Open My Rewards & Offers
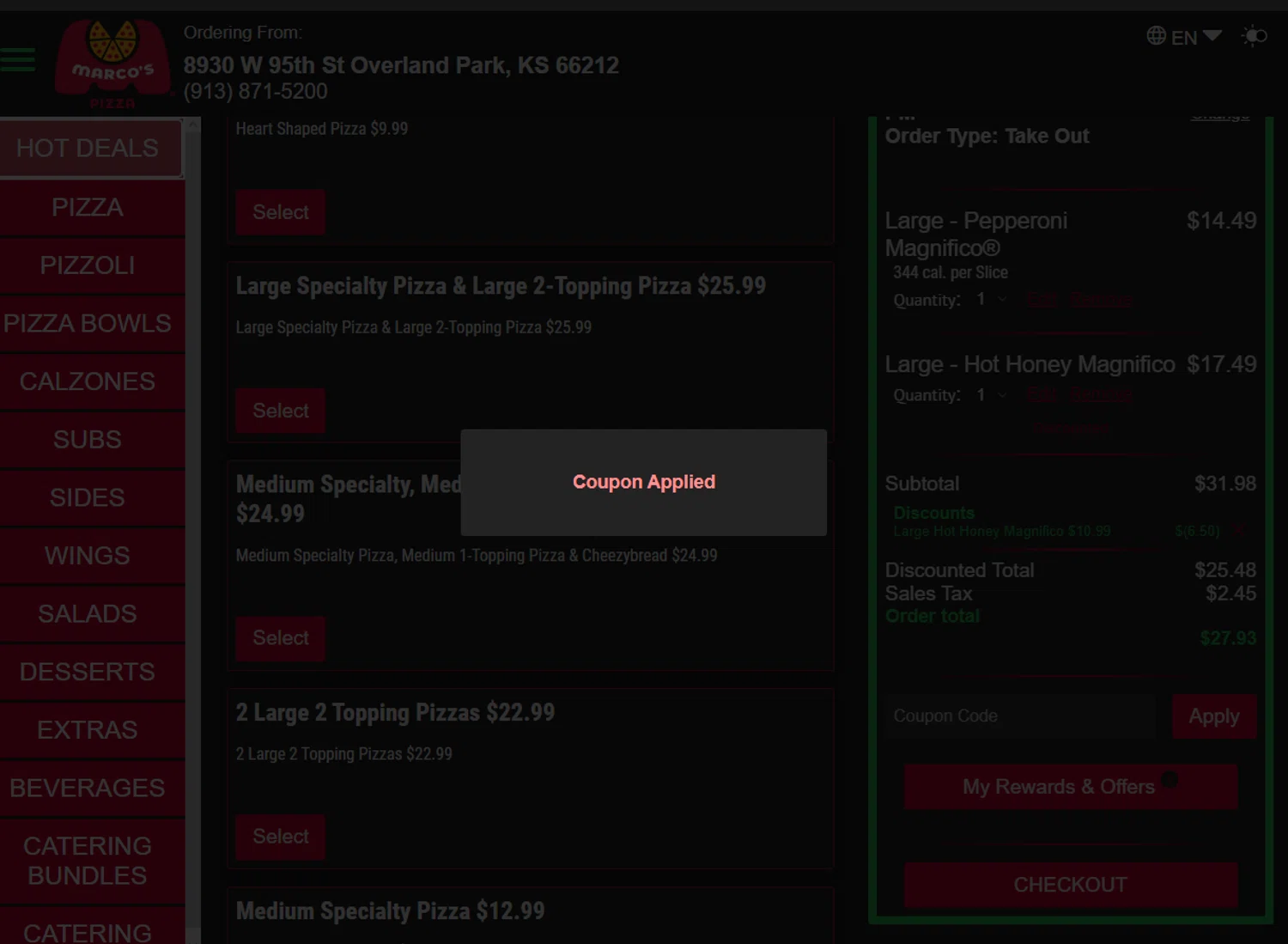 pyautogui.click(x=1071, y=787)
